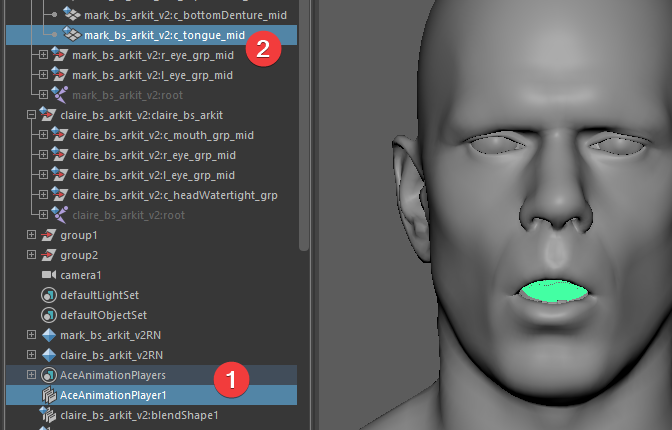Screen dimensions: 672x430
Task: Select mark_bs_arkit_v2:c_bottomDenture_mid text
Action: point(186,15)
